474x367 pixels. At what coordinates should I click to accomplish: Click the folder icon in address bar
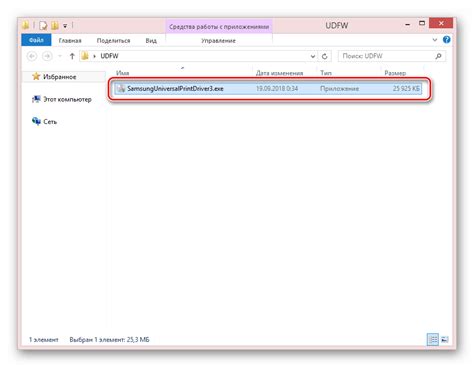[x=85, y=56]
